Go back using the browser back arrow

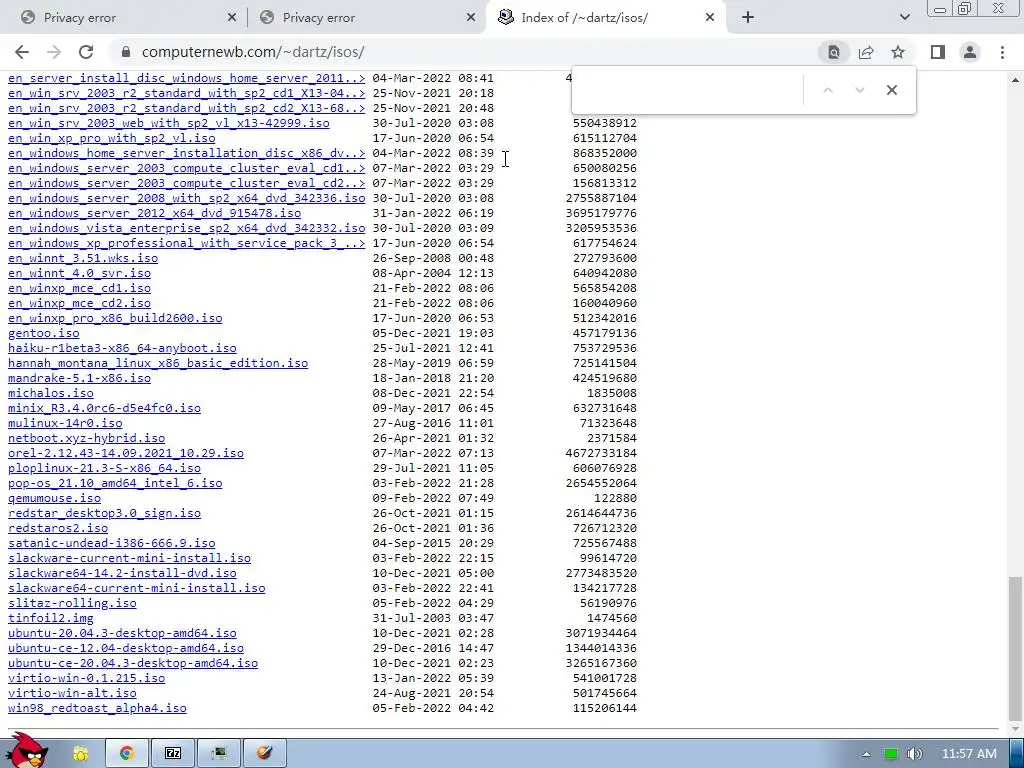click(22, 52)
